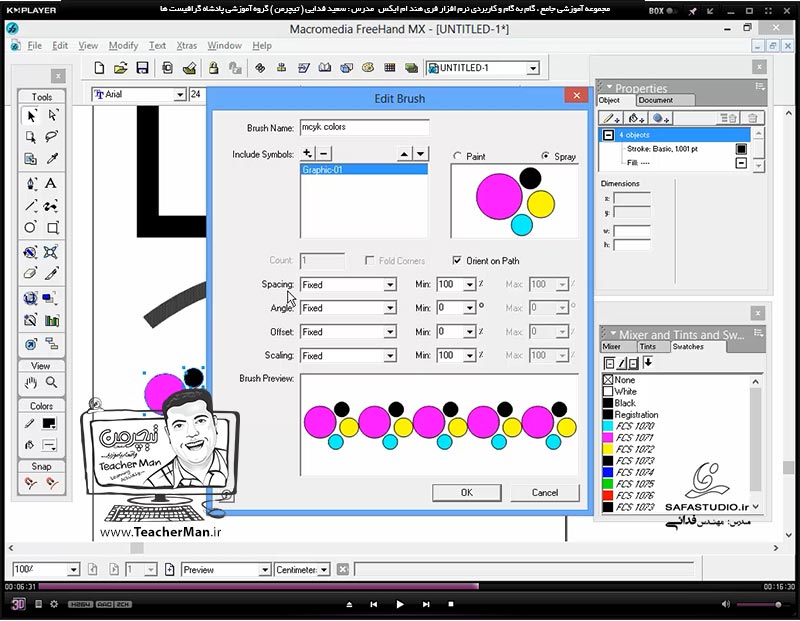Select the Hand tool
800x621 pixels.
click(31, 383)
